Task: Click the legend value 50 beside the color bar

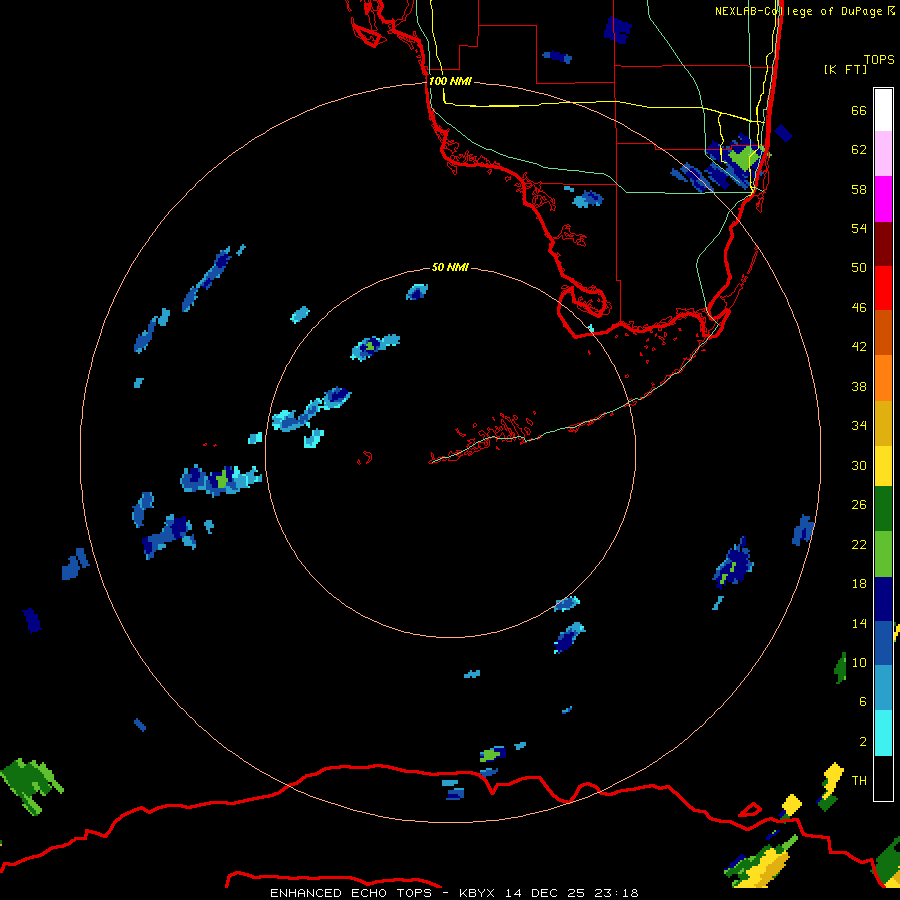Action: [859, 268]
